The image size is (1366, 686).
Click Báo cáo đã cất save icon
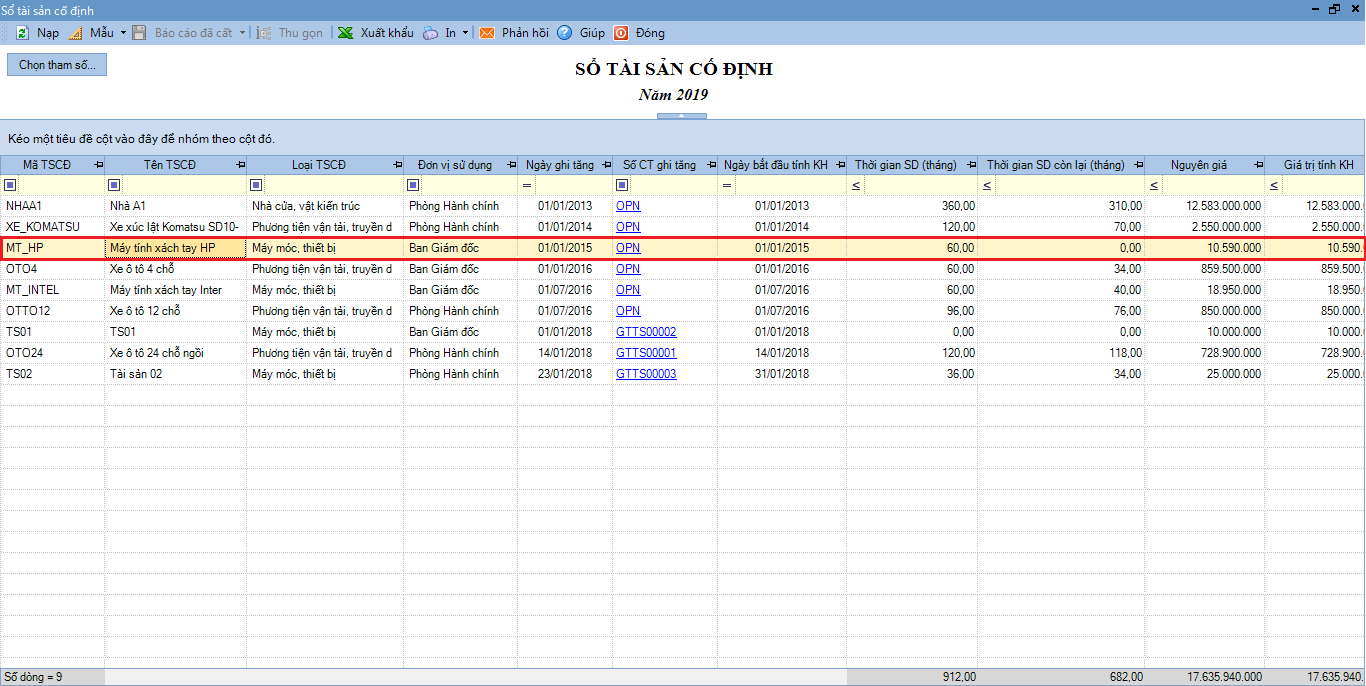click(139, 33)
